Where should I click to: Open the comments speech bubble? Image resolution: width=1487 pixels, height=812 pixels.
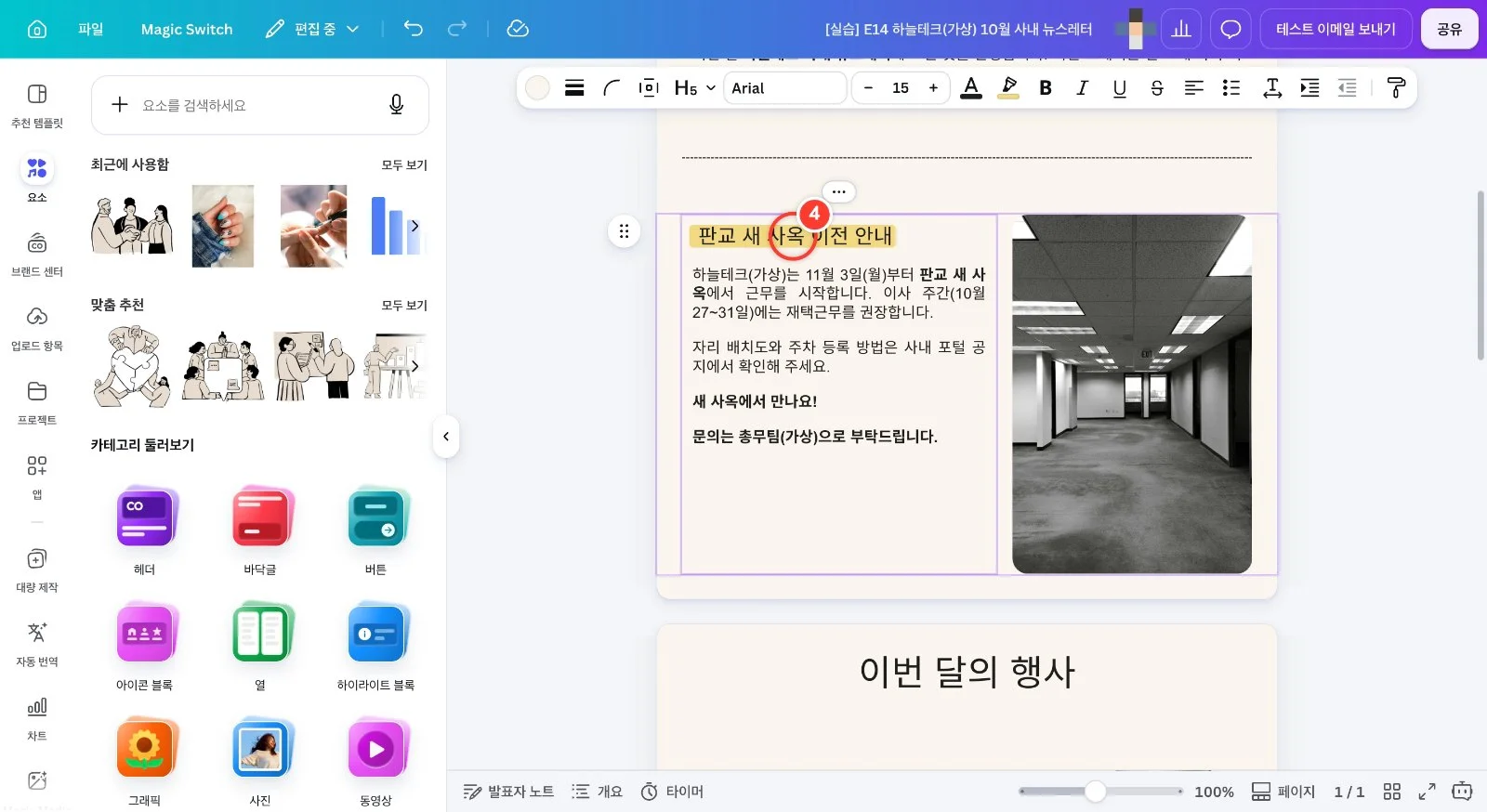click(1230, 29)
